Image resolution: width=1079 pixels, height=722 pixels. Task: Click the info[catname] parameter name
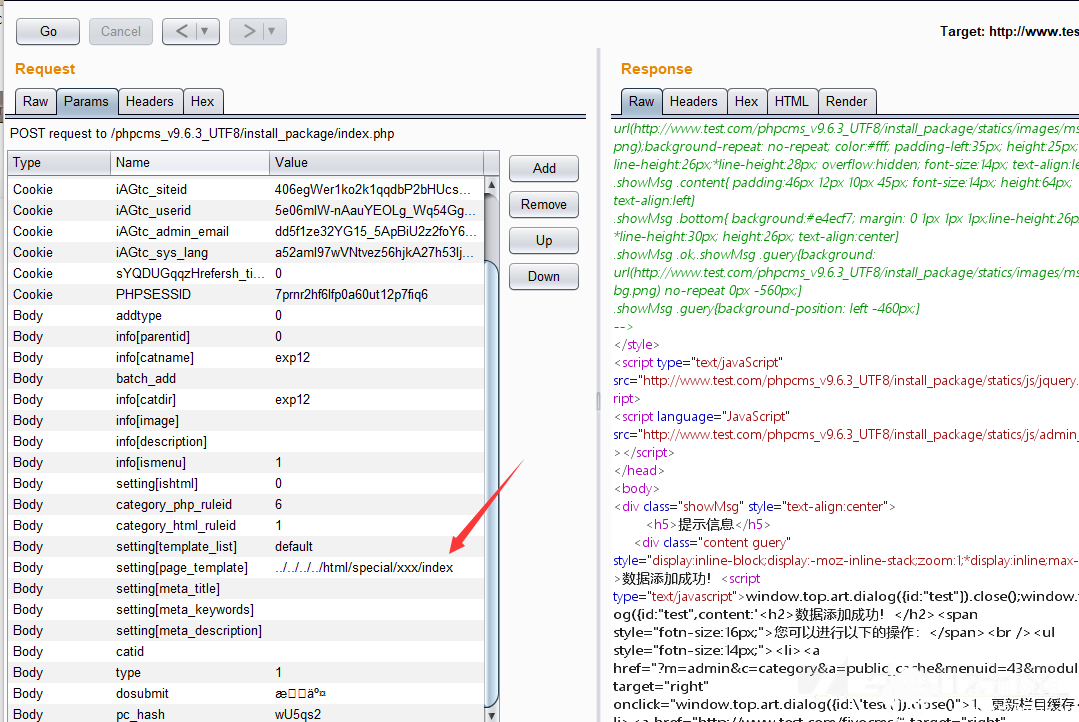click(155, 358)
